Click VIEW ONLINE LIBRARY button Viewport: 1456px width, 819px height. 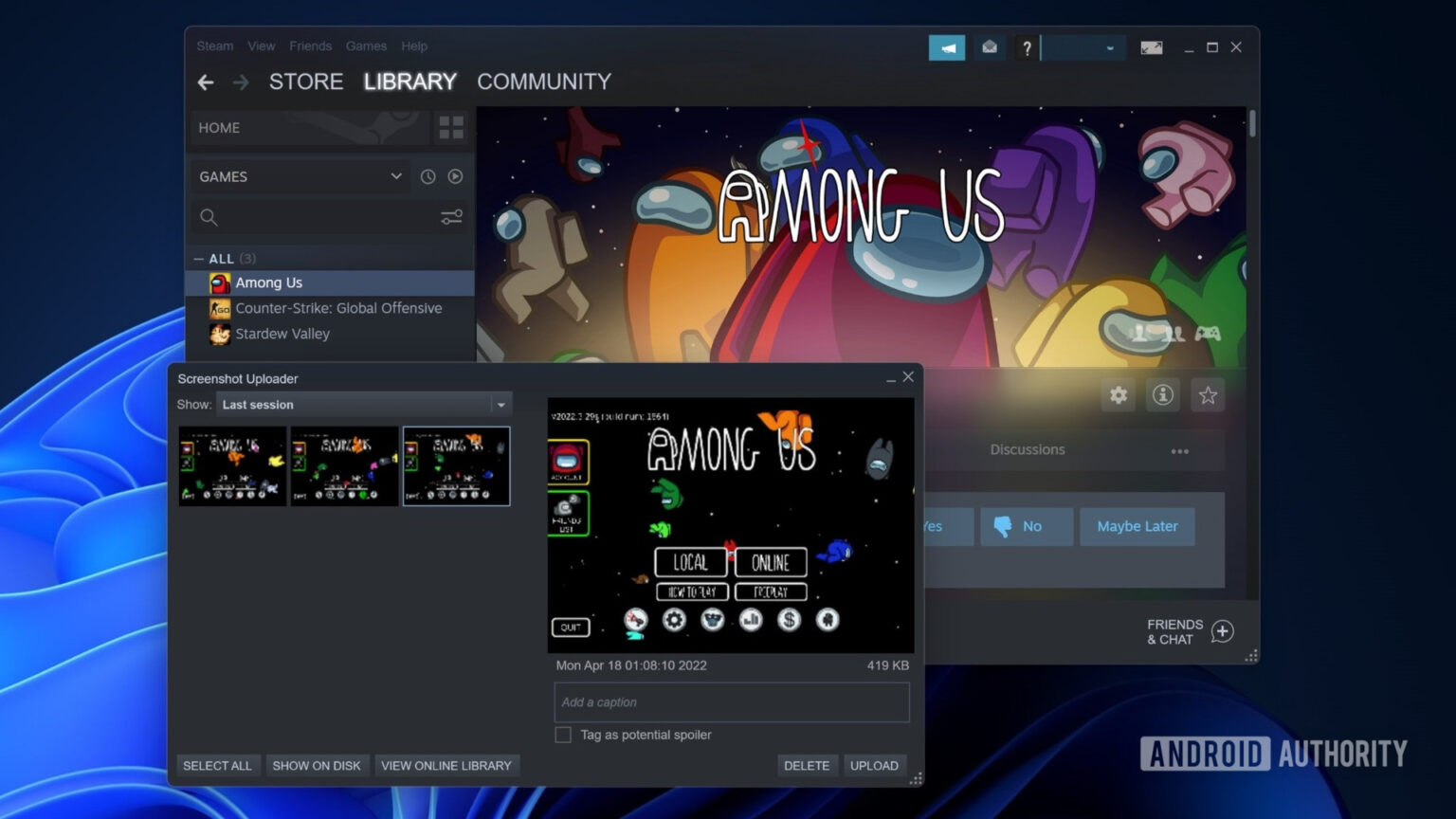(446, 766)
